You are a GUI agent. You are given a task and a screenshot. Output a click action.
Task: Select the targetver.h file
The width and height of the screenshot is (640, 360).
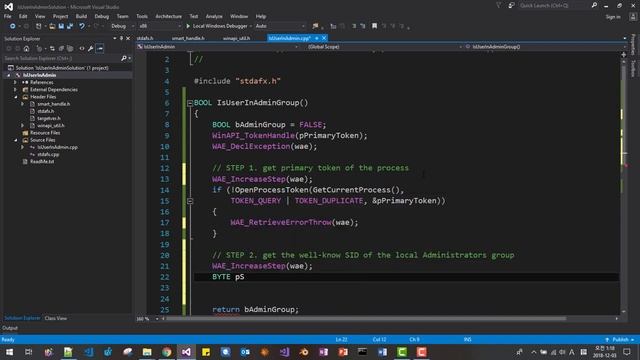click(49, 118)
